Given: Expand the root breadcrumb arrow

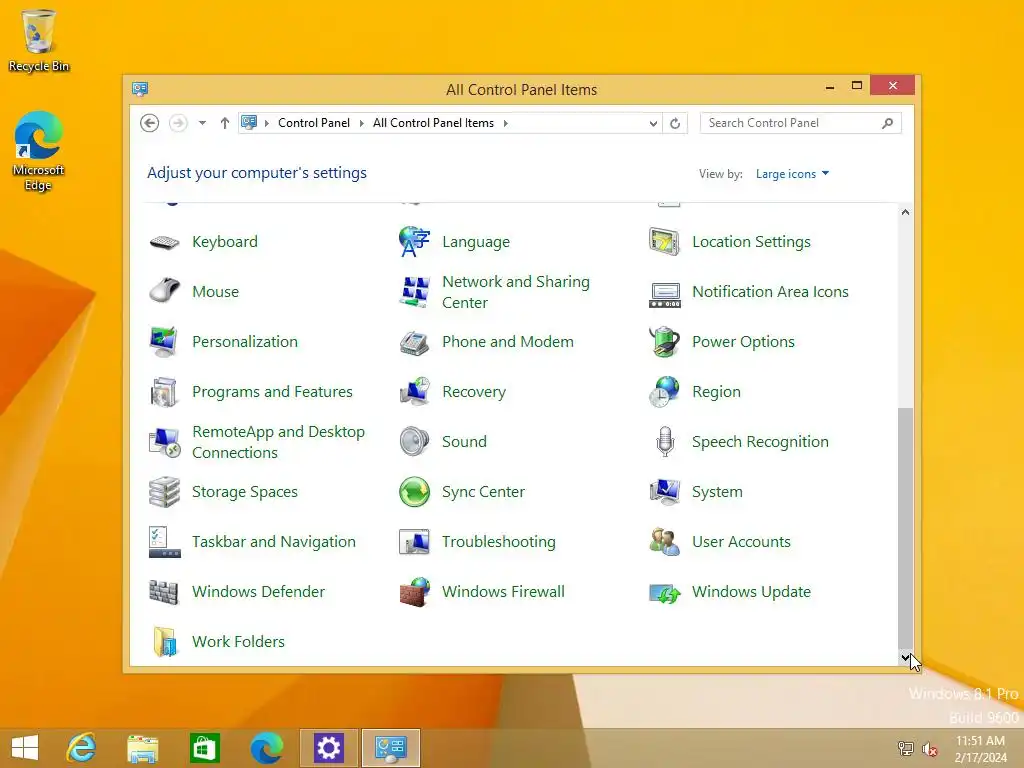Looking at the screenshot, I should (266, 123).
